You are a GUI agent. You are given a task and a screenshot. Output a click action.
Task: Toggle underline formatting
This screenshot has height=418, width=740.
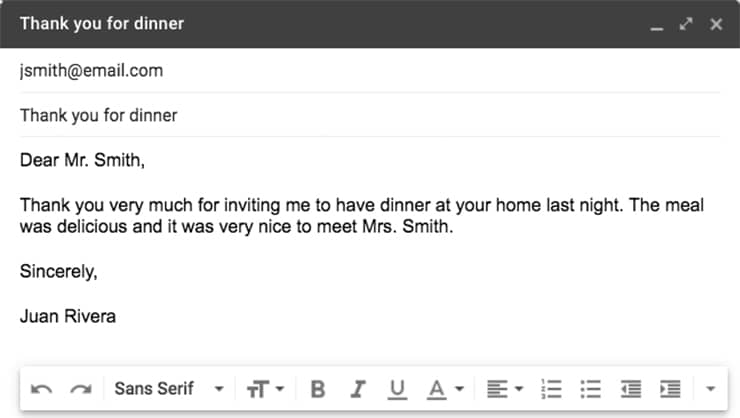(397, 388)
